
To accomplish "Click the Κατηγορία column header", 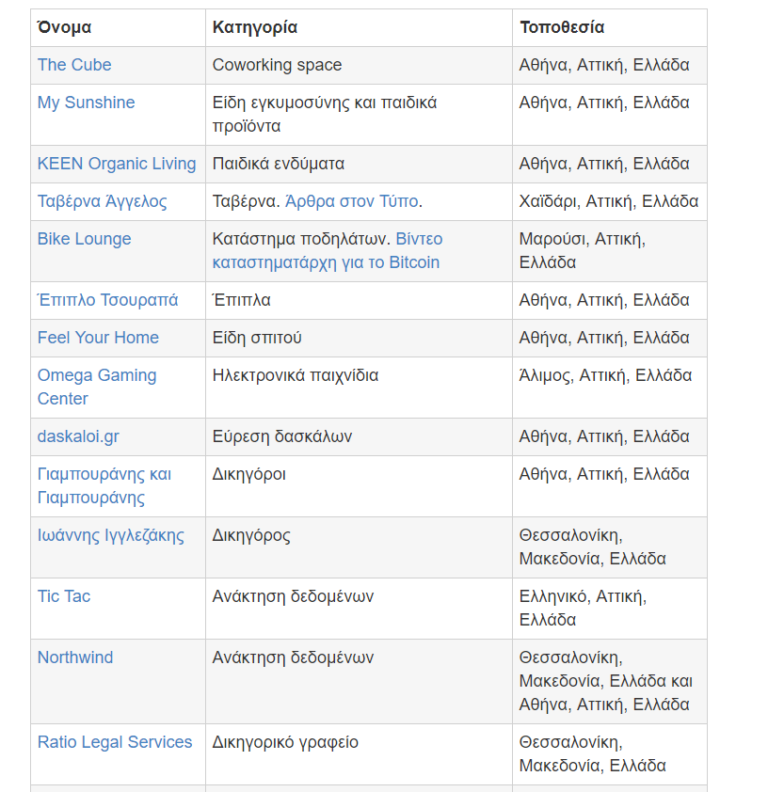I will (254, 27).
